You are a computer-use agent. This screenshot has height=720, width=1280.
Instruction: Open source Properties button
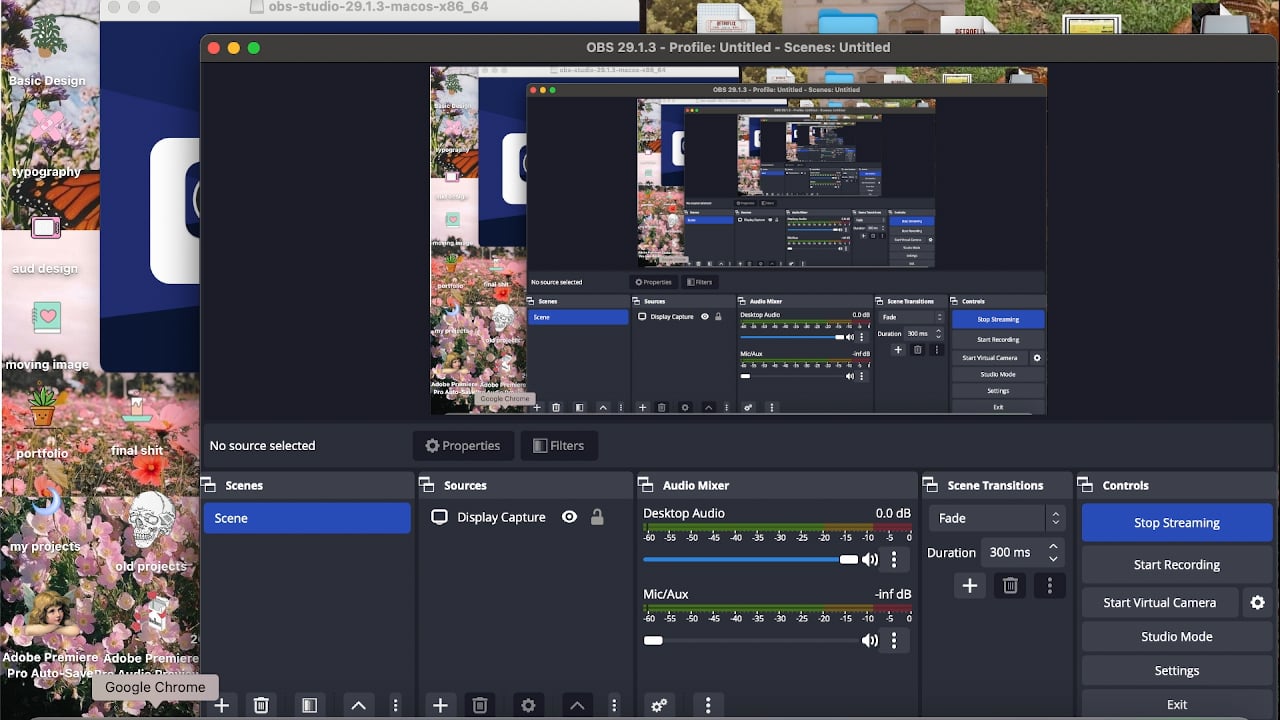(x=463, y=446)
